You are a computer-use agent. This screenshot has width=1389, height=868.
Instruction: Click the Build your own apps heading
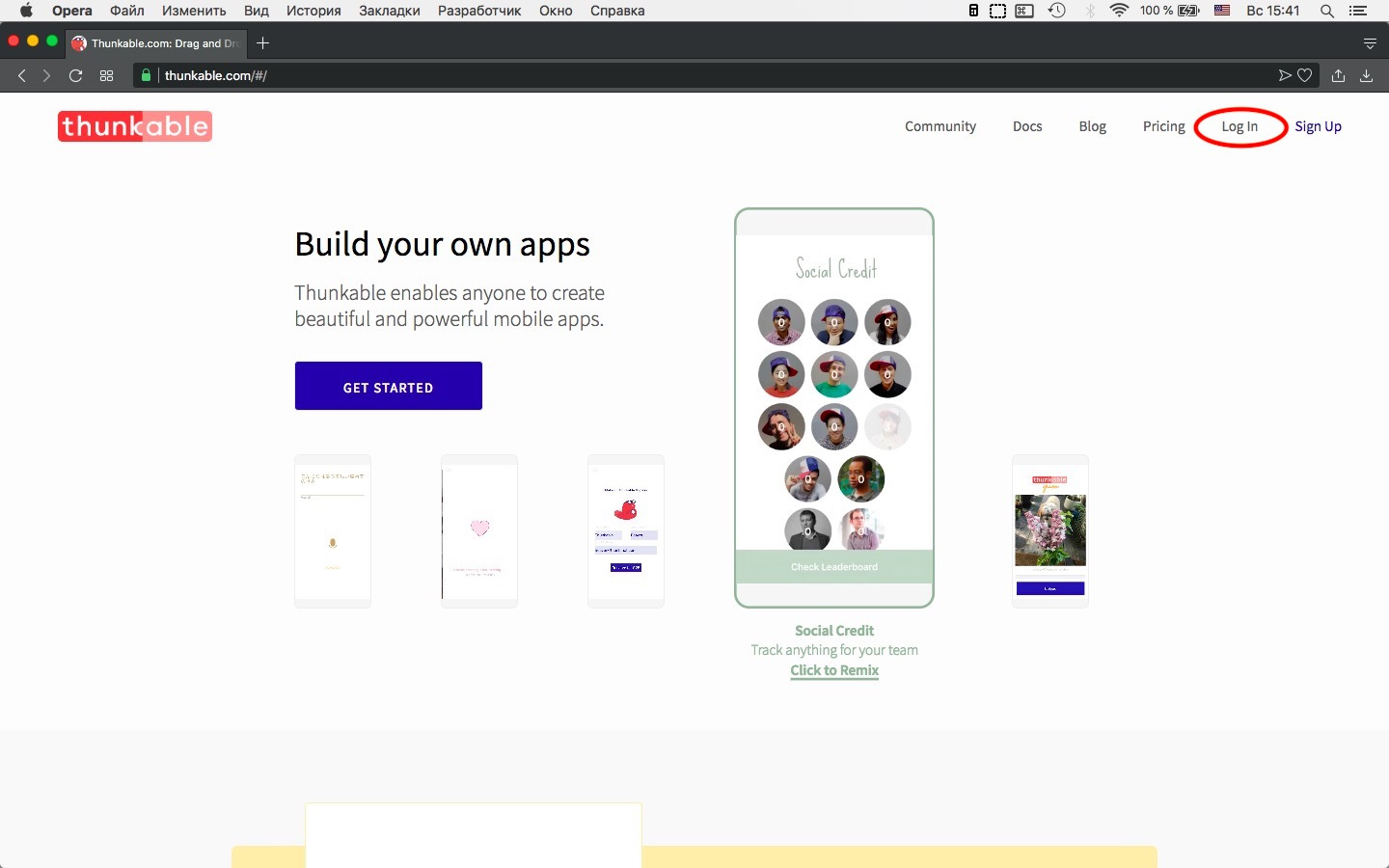click(x=442, y=245)
